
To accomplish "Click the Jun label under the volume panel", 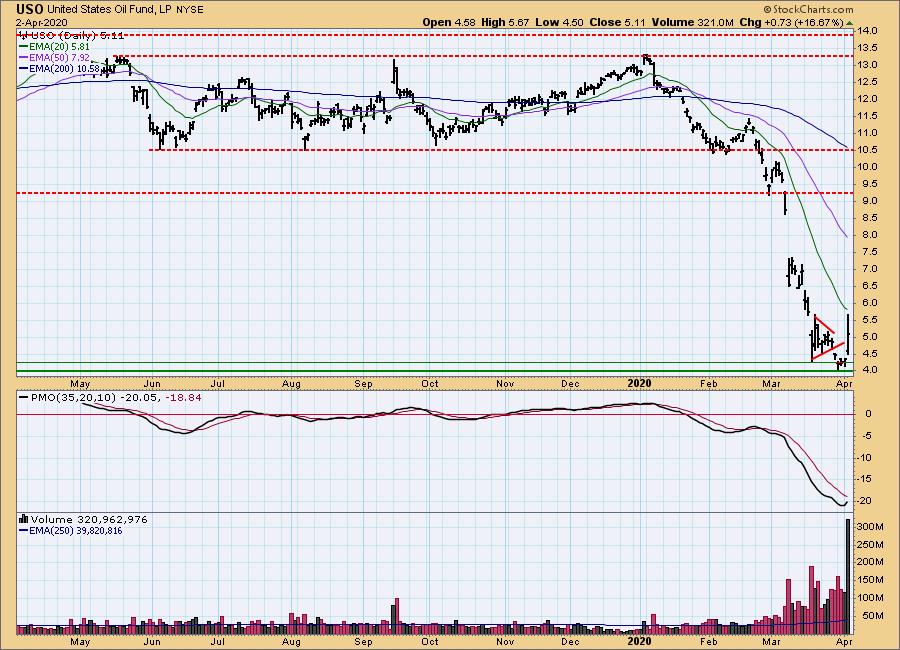I will point(152,641).
